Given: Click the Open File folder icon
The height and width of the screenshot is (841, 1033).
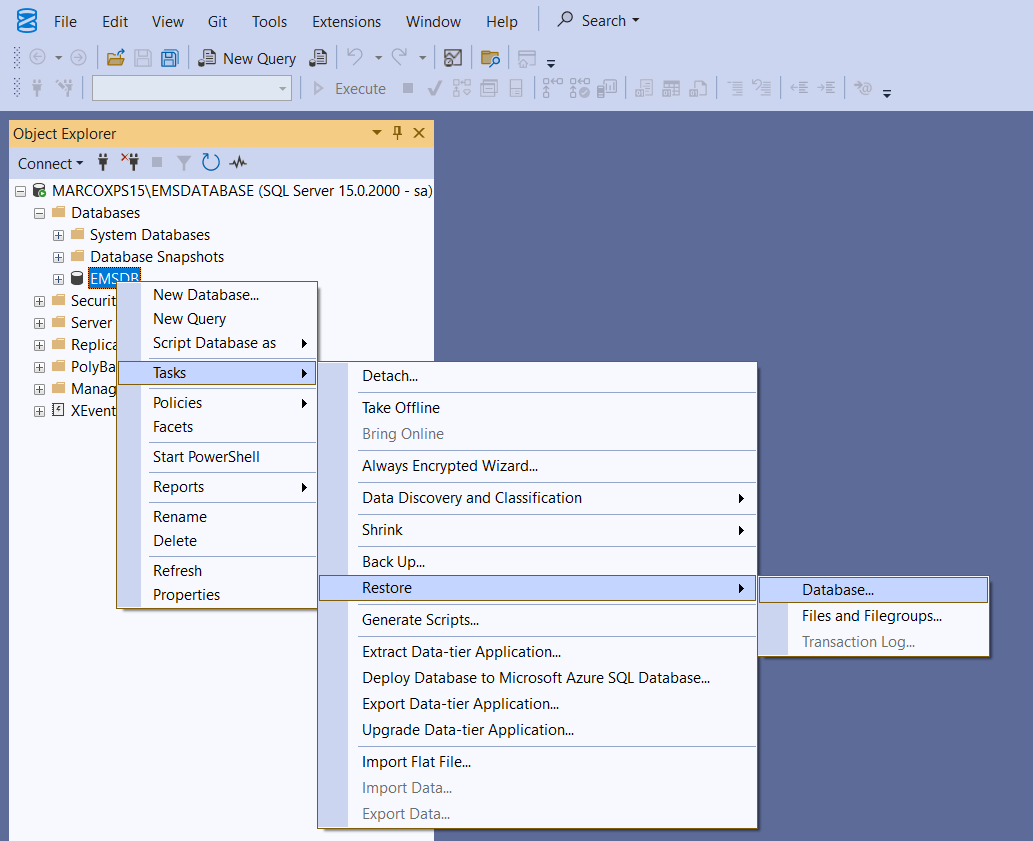Looking at the screenshot, I should [116, 58].
